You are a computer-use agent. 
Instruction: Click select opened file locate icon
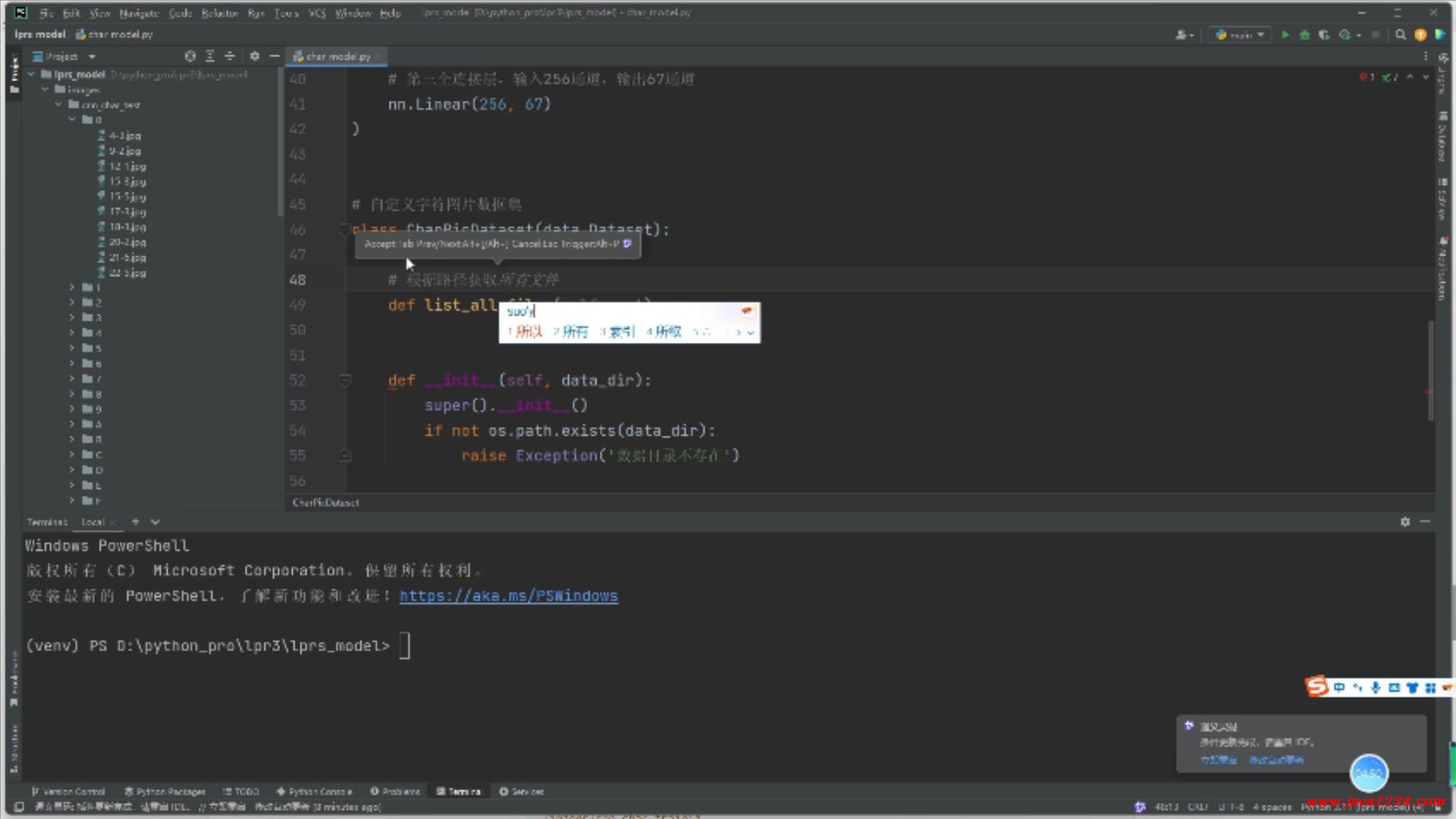pyautogui.click(x=190, y=56)
